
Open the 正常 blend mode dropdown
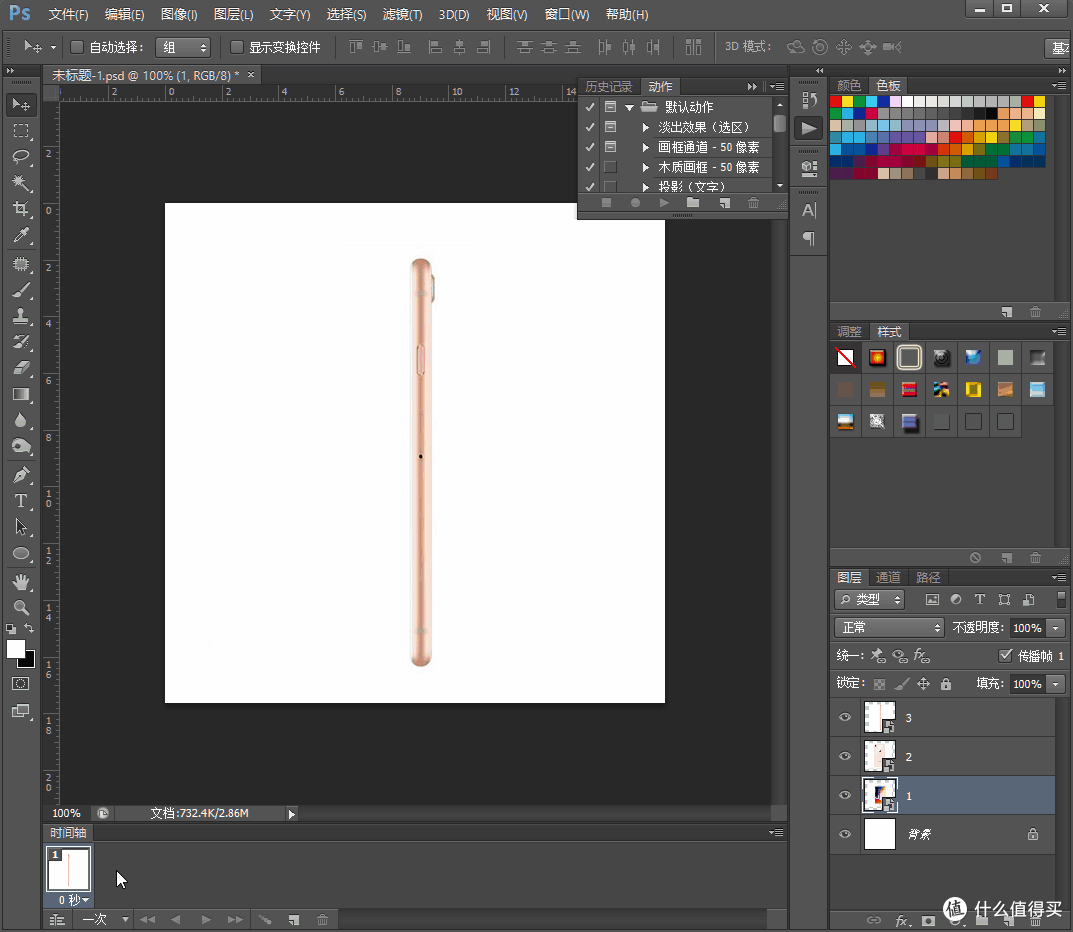coord(889,627)
